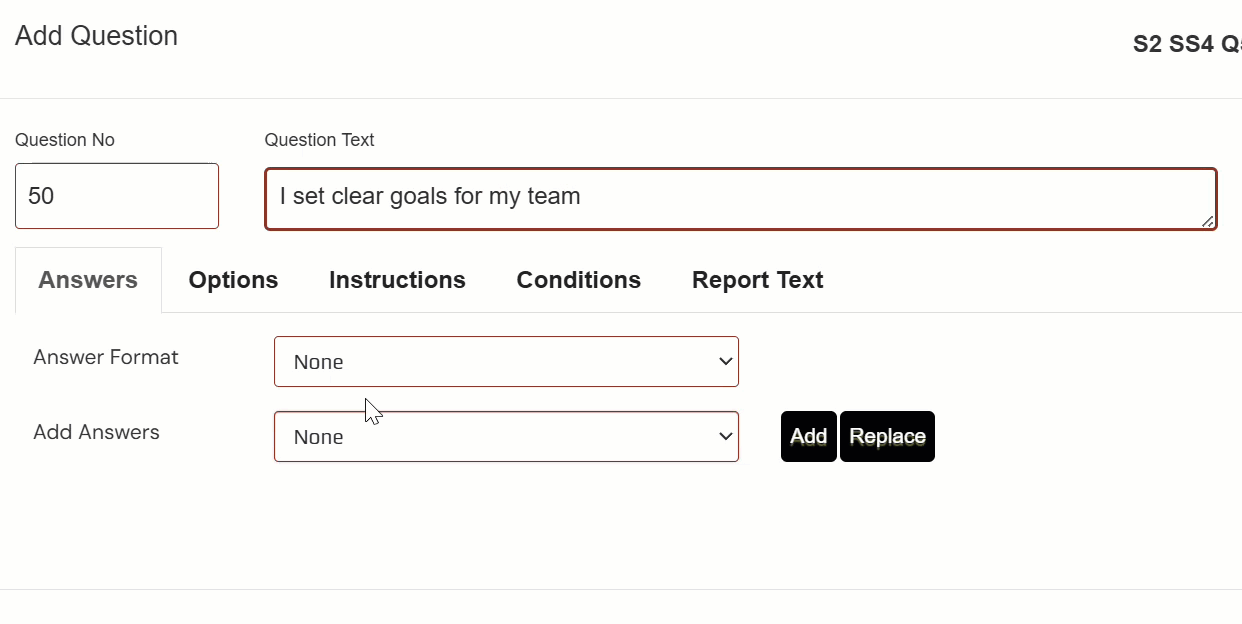
Task: Click the Question Text label
Action: pyautogui.click(x=319, y=140)
